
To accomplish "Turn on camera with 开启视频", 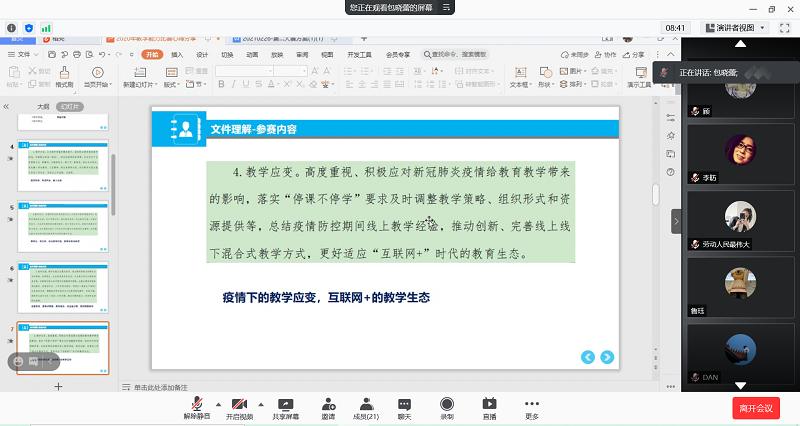I will point(238,406).
